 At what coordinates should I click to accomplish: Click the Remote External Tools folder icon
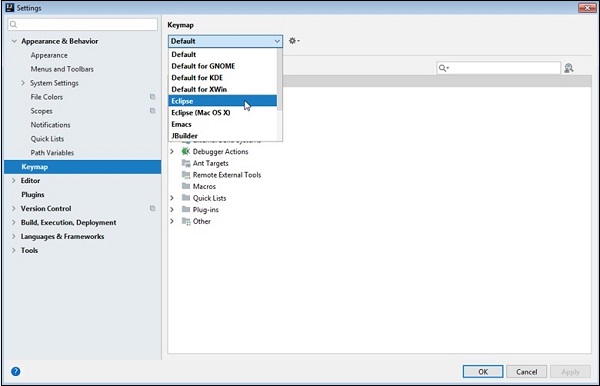coord(186,174)
